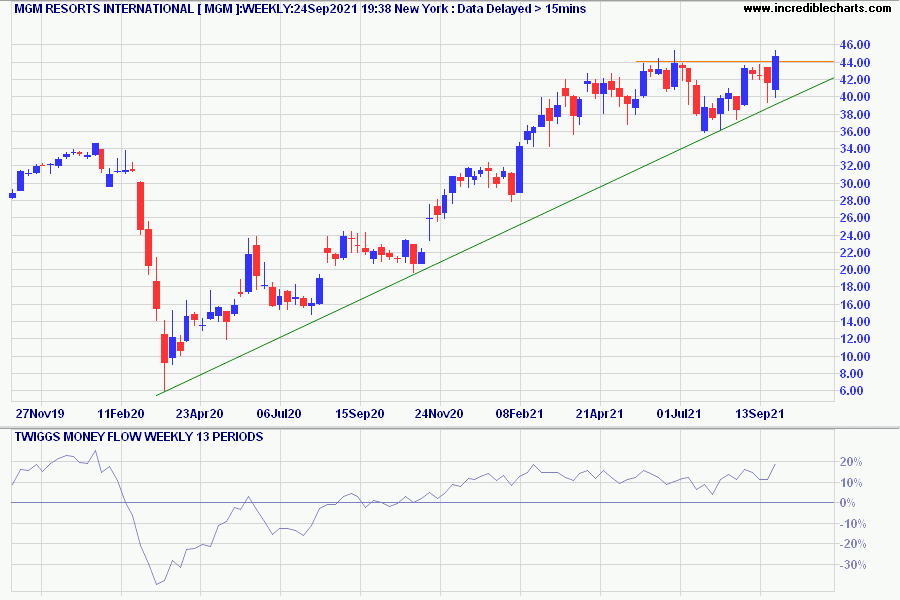The height and width of the screenshot is (600, 900).
Task: Click the www.incrediblecharts.com watermark link
Action: click(x=817, y=9)
